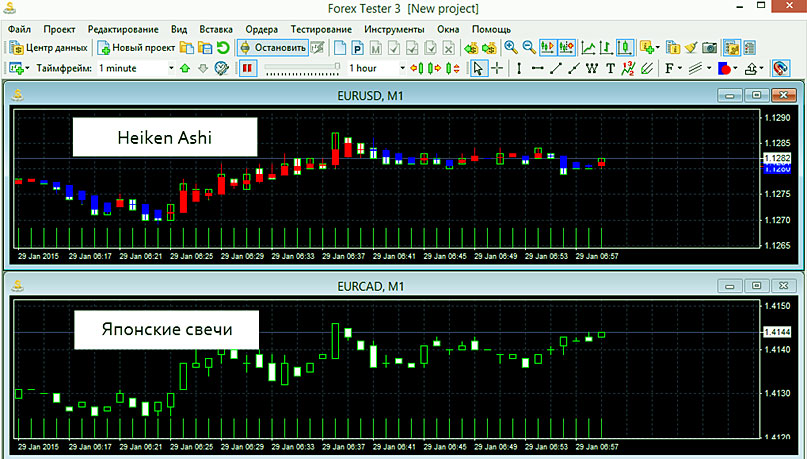The image size is (807, 459).
Task: Click the camera screenshot icon
Action: [x=708, y=47]
